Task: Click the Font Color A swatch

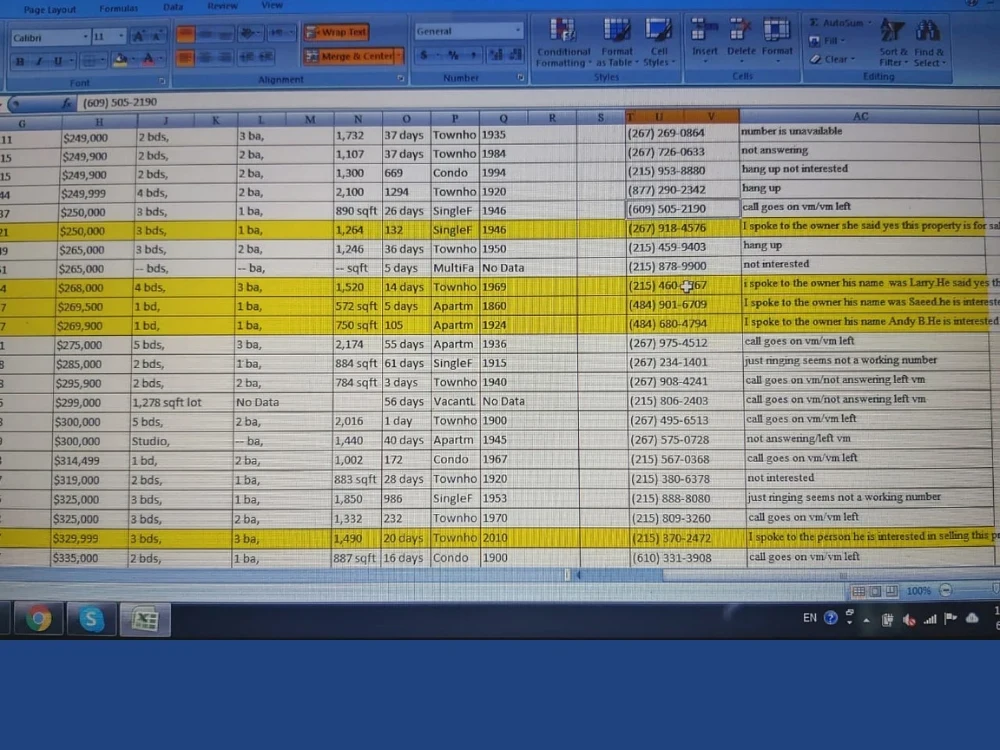Action: click(x=149, y=60)
